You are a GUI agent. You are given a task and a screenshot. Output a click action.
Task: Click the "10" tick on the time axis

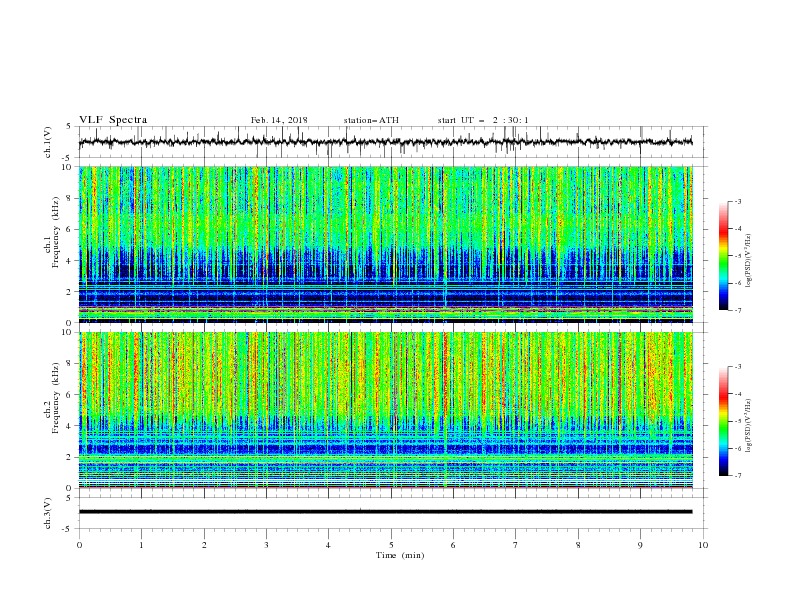pyautogui.click(x=703, y=545)
